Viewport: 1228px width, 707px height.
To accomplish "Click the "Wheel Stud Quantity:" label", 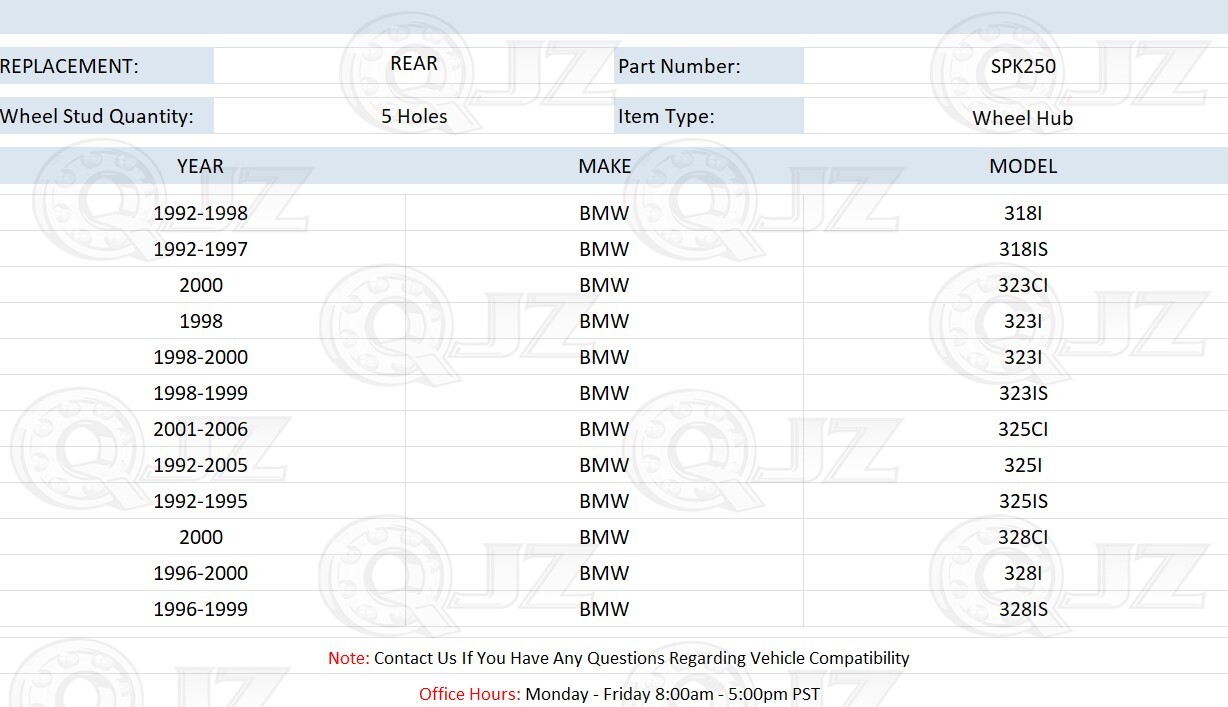I will 97,116.
